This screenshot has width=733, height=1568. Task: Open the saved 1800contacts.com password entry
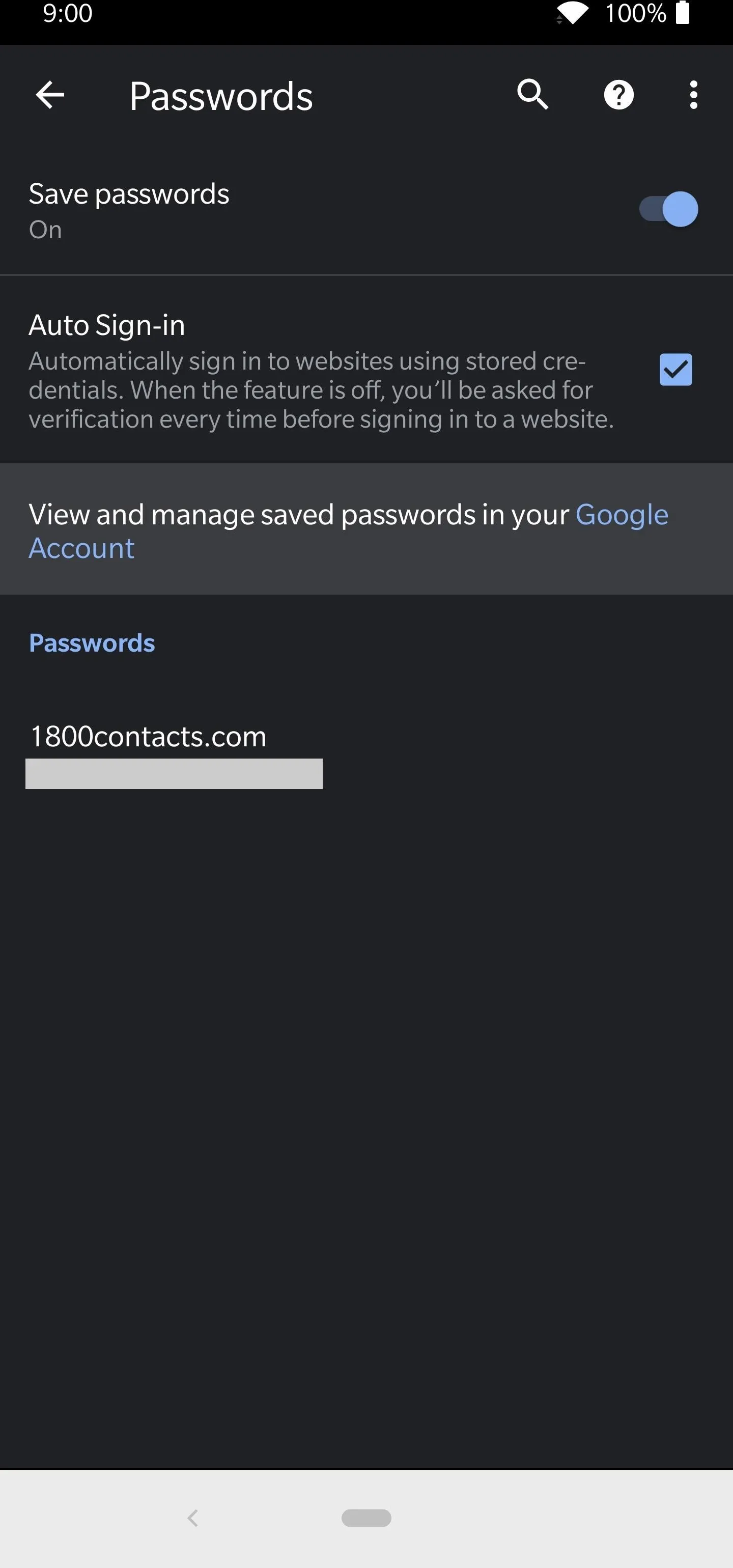366,755
